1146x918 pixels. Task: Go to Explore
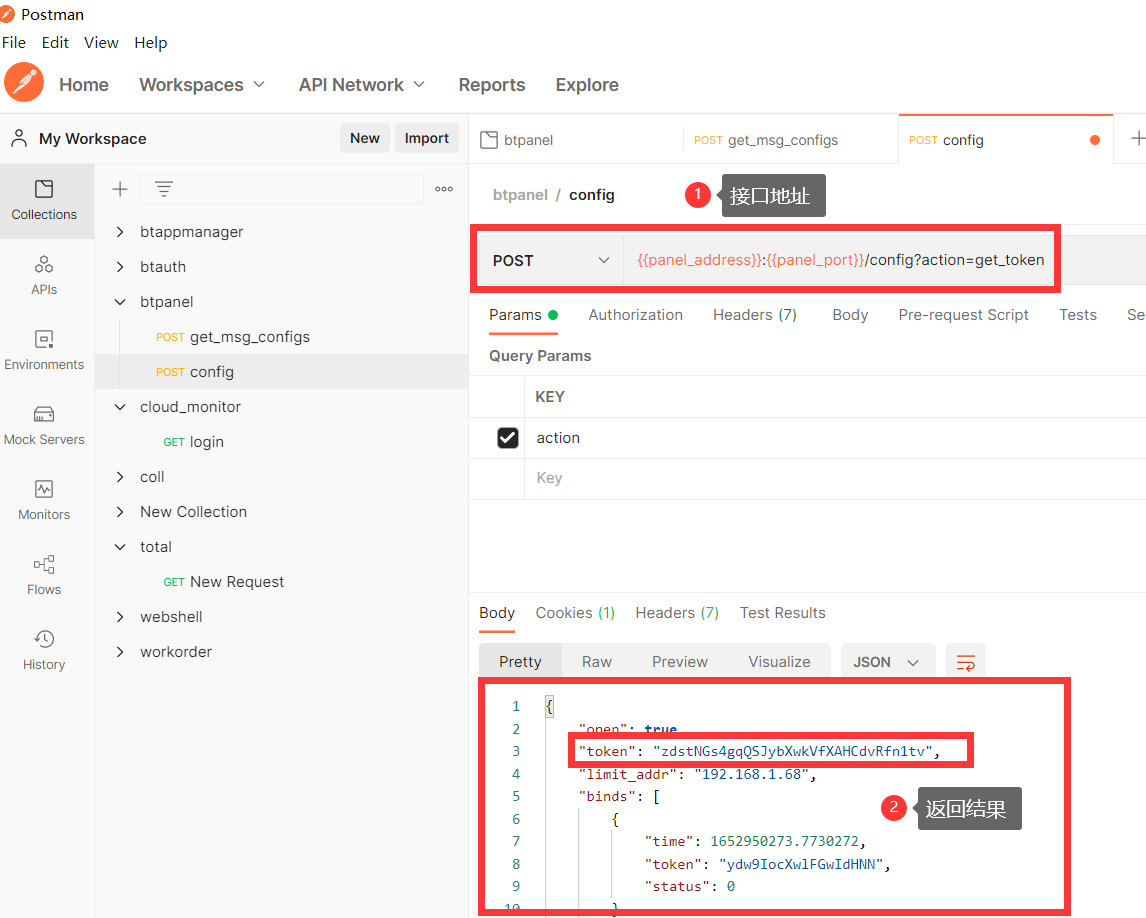tap(587, 85)
